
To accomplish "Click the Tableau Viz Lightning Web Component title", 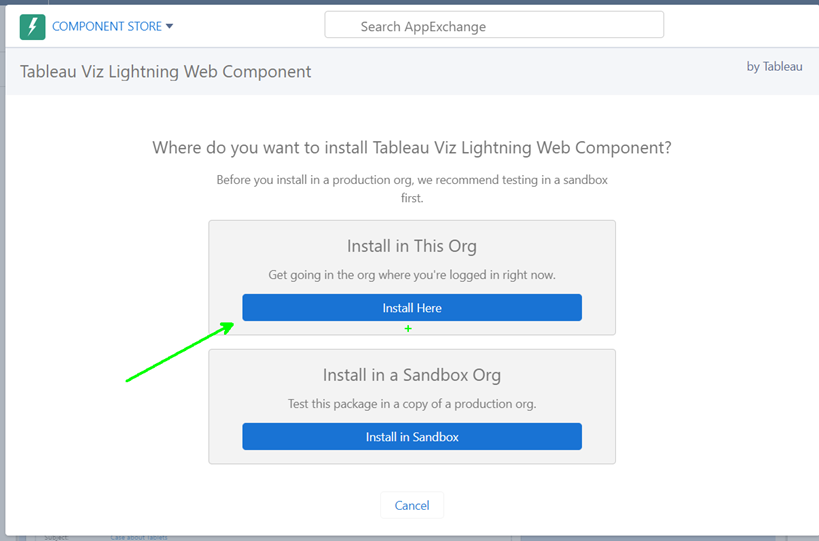I will pyautogui.click(x=166, y=72).
